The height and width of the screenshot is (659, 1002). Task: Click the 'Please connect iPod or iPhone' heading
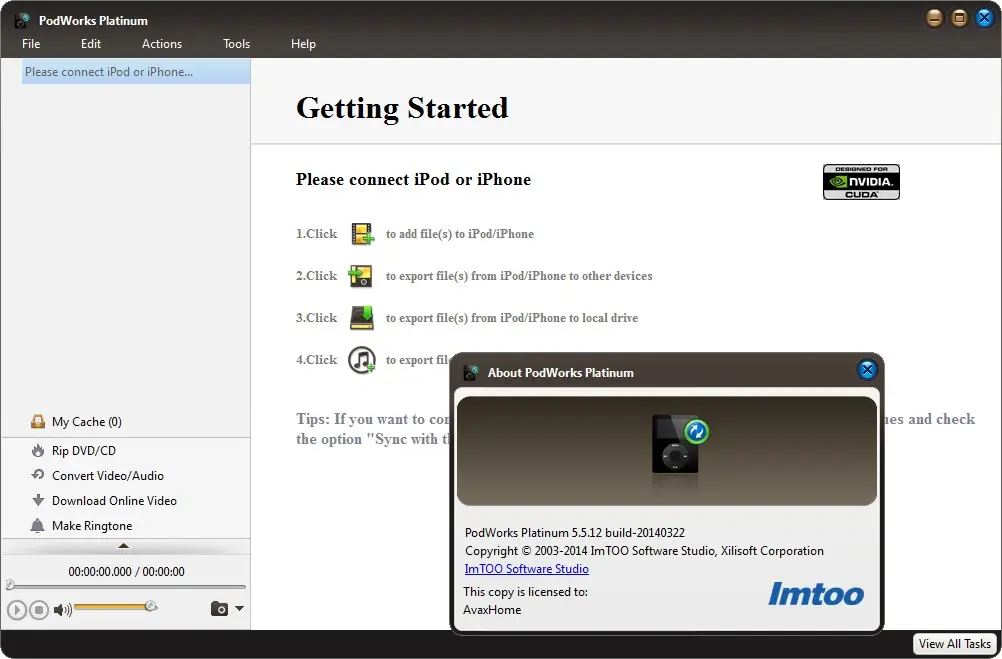tap(413, 180)
